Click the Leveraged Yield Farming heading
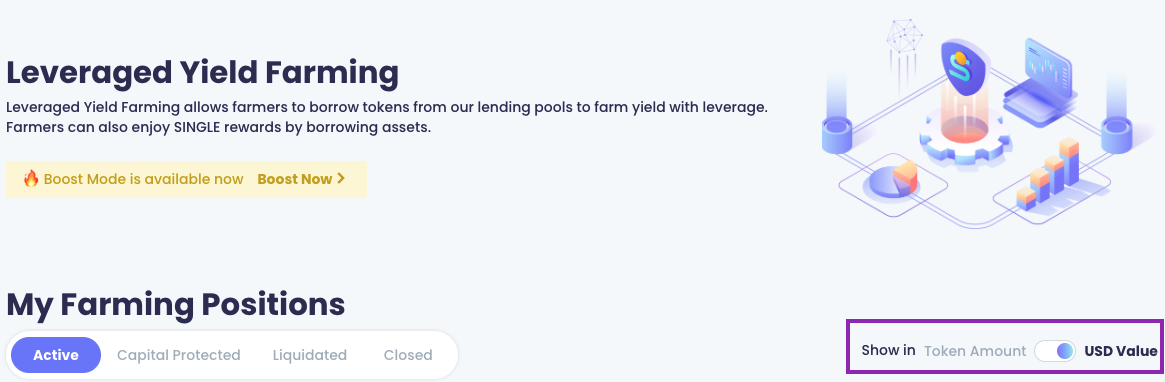The width and height of the screenshot is (1165, 382). 202,74
